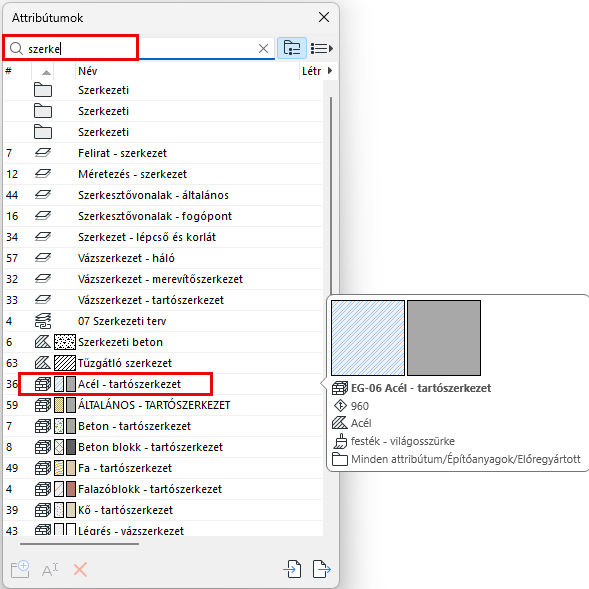Expand the Létr column header arrow

point(330,71)
